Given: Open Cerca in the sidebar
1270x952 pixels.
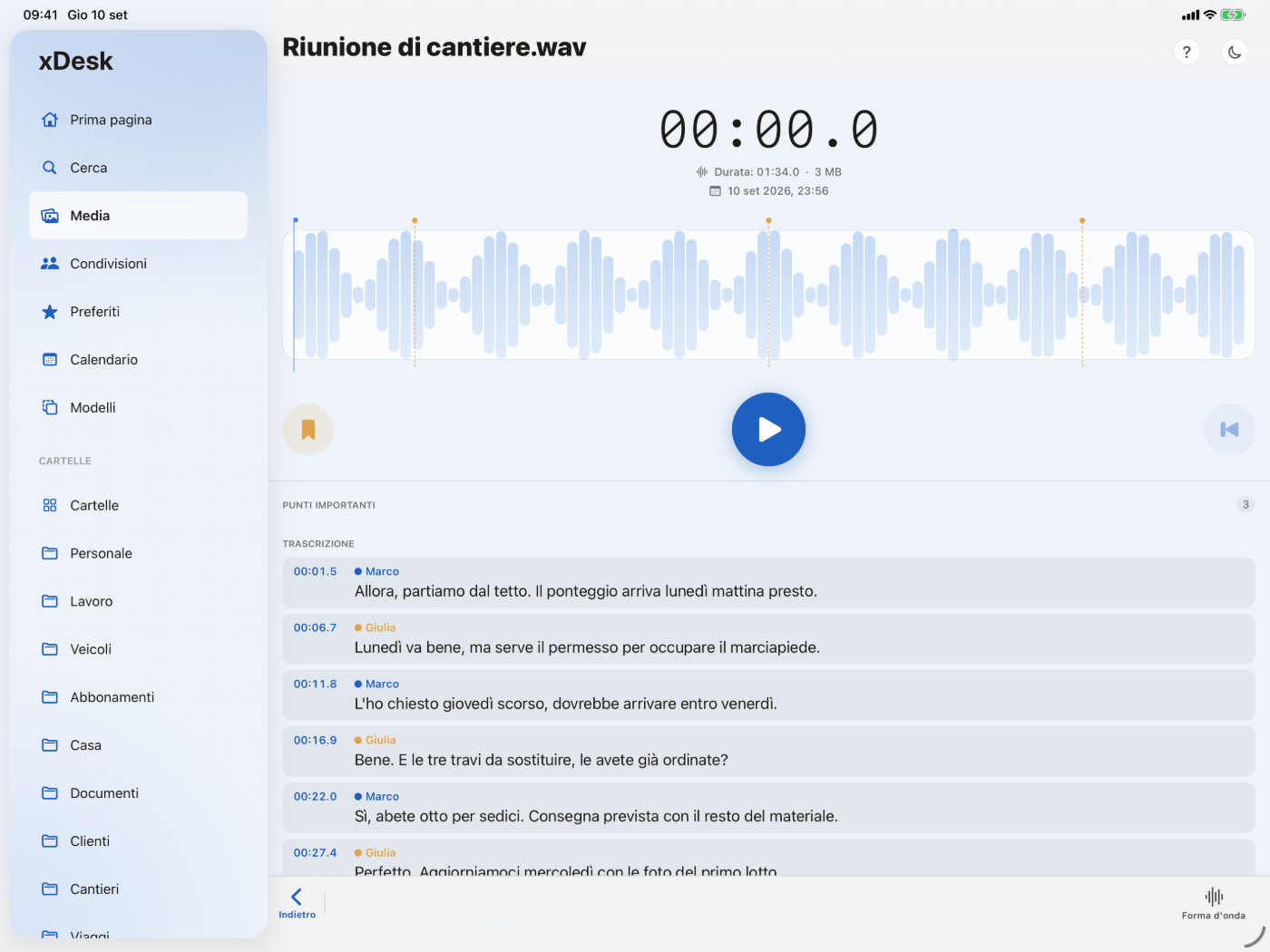Looking at the screenshot, I should 138,168.
